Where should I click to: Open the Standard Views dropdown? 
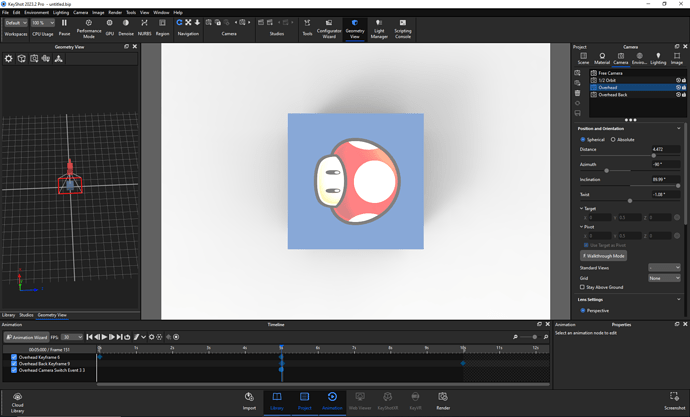664,267
